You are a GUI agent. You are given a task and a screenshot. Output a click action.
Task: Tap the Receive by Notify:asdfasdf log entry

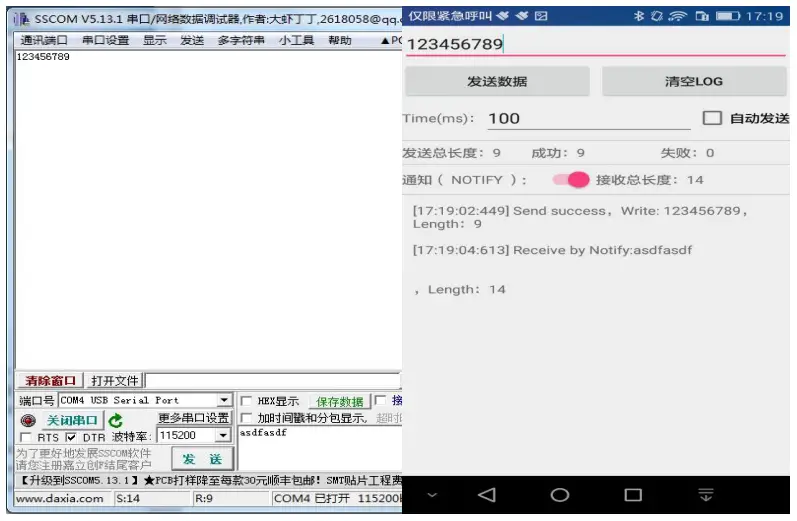click(552, 250)
